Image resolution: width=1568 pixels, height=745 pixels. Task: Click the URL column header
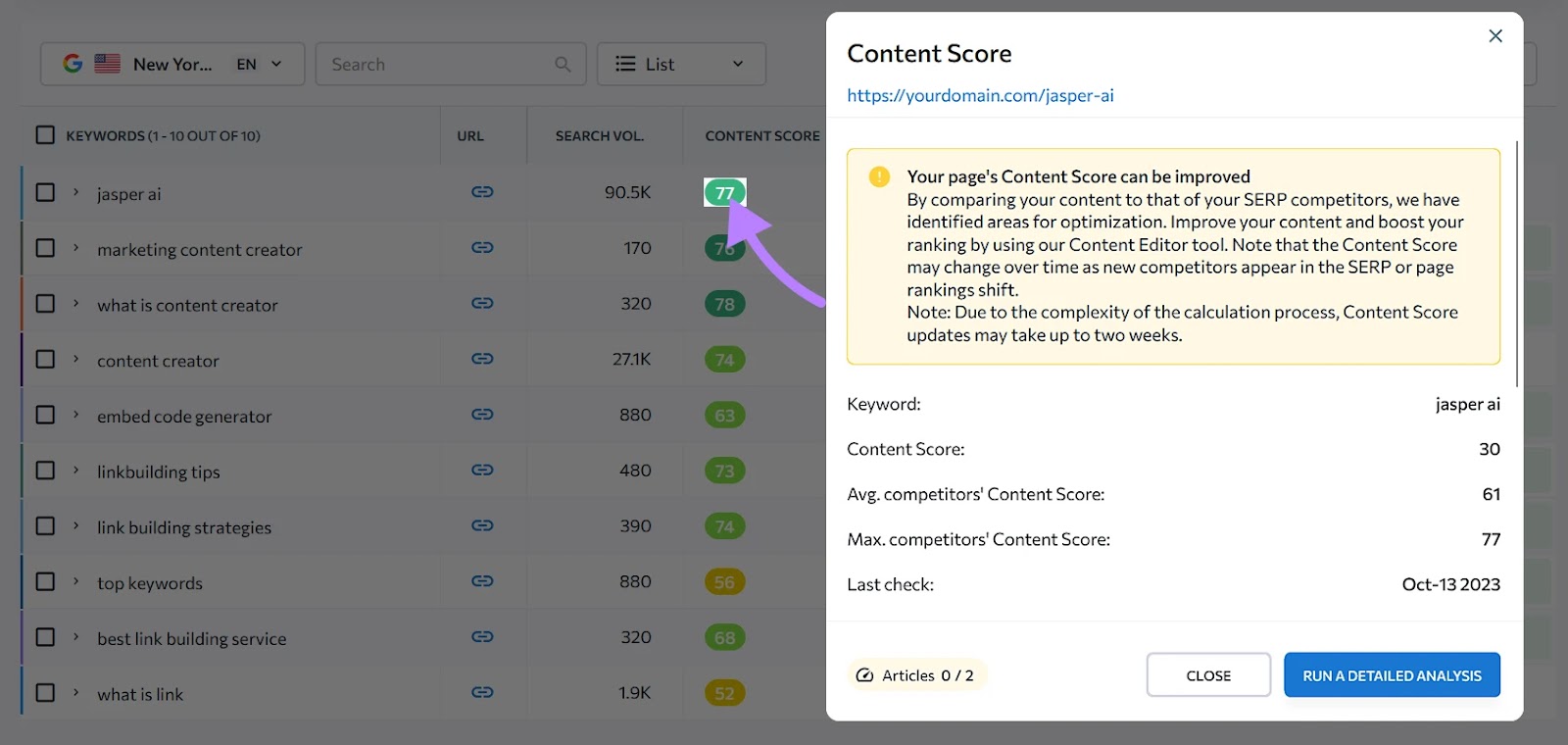tap(470, 135)
